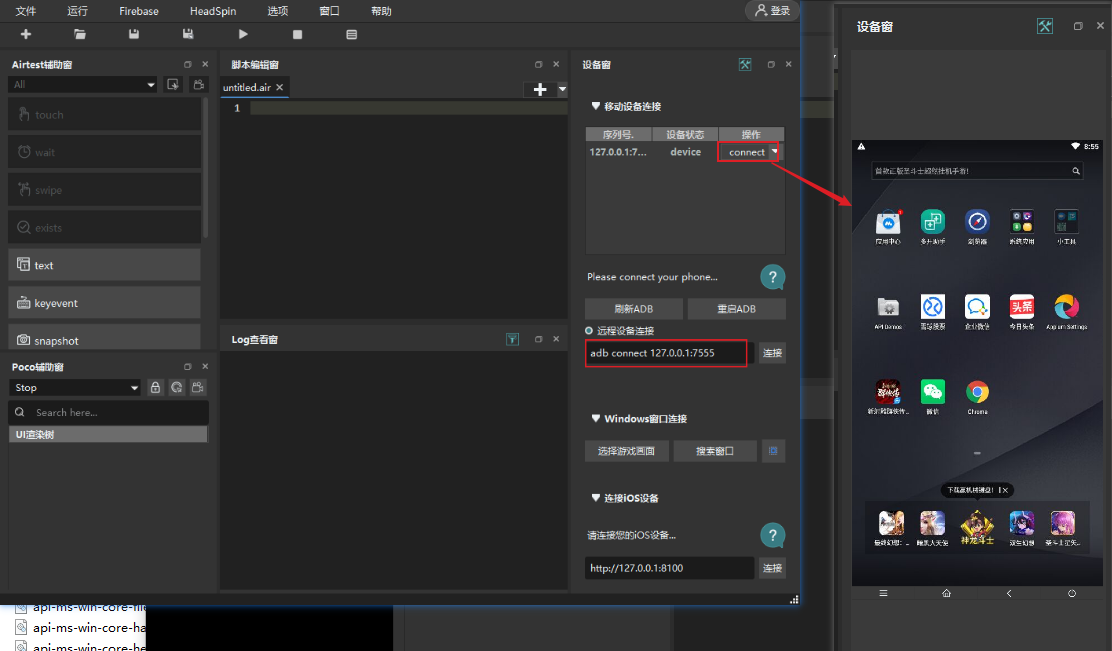This screenshot has height=651, width=1112.
Task: Open the 运行 menu
Action: tap(77, 11)
